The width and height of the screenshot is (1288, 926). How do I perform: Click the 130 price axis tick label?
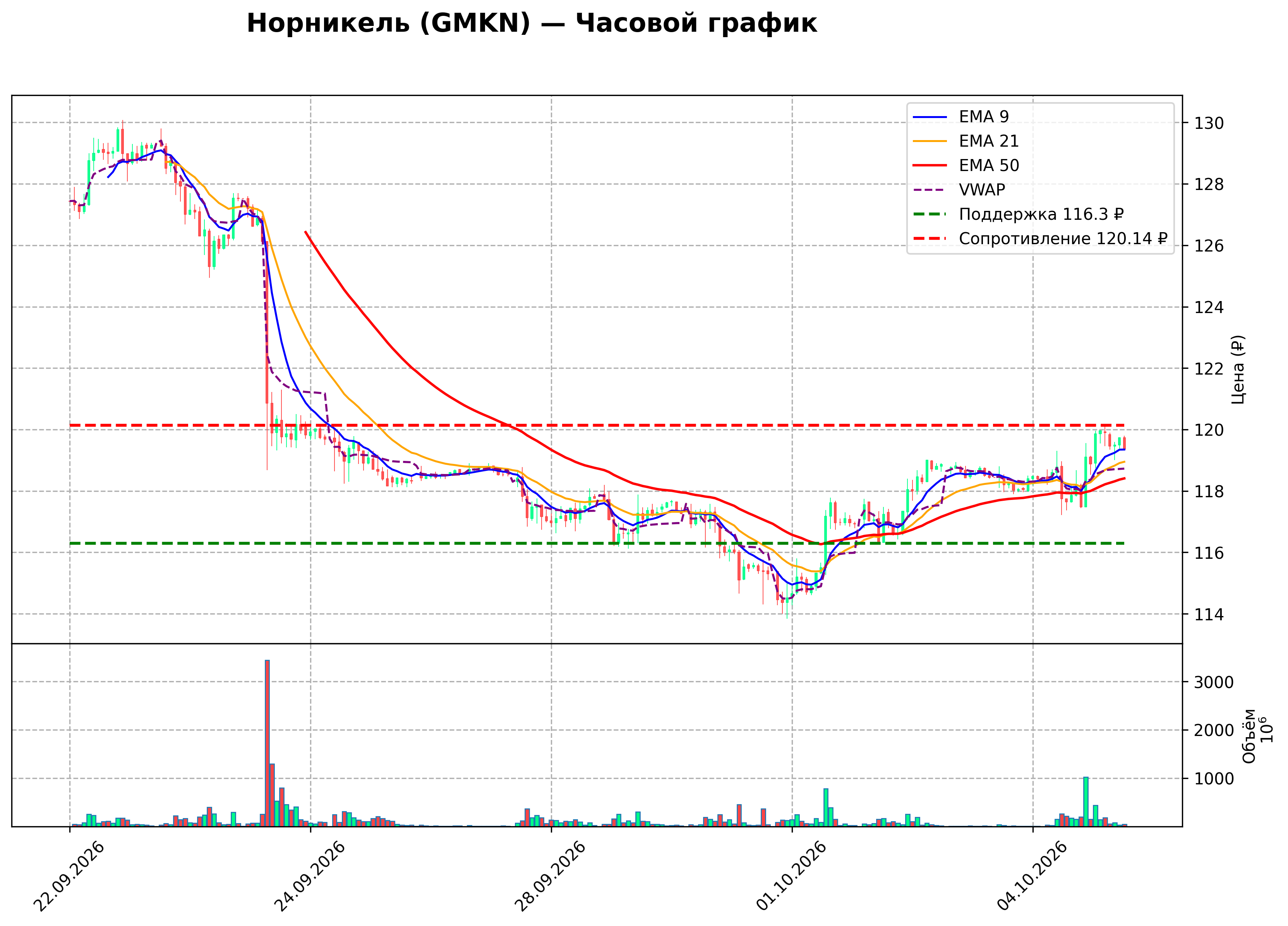[x=1209, y=123]
